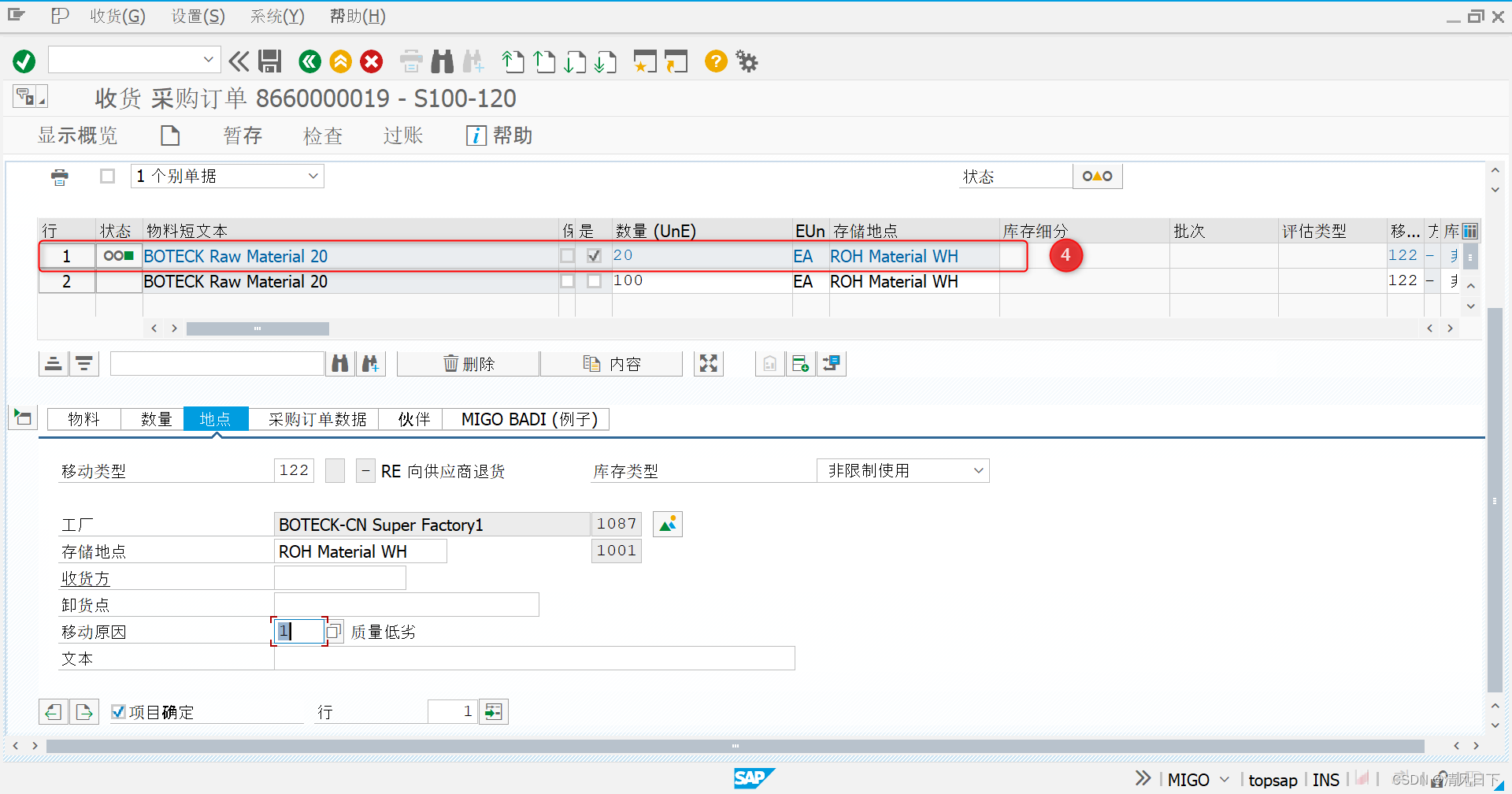
Task: Click the previous item icon near 项目确定
Action: (54, 712)
